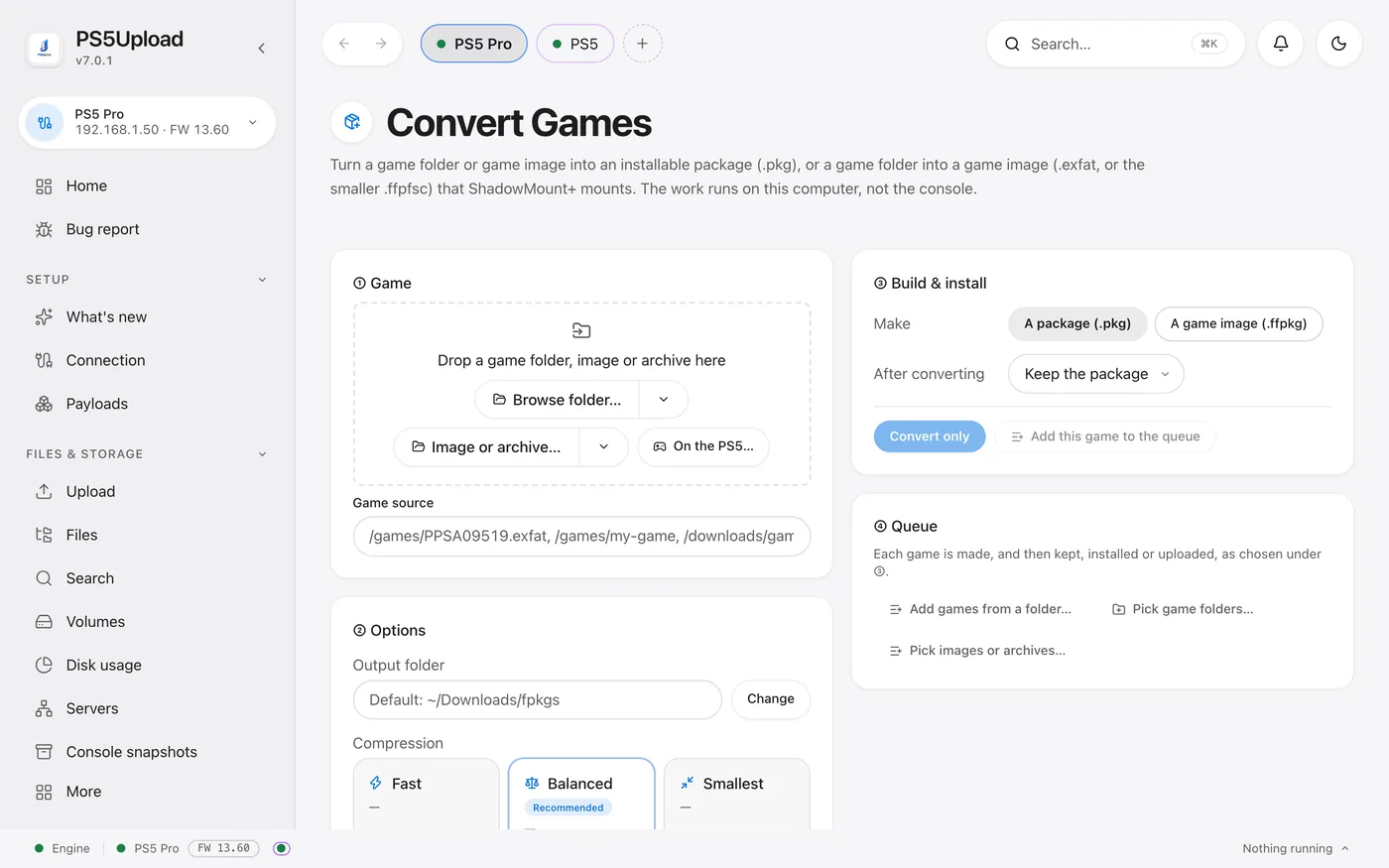1389x868 pixels.
Task: Choose Smallest compression
Action: pyautogui.click(x=737, y=794)
